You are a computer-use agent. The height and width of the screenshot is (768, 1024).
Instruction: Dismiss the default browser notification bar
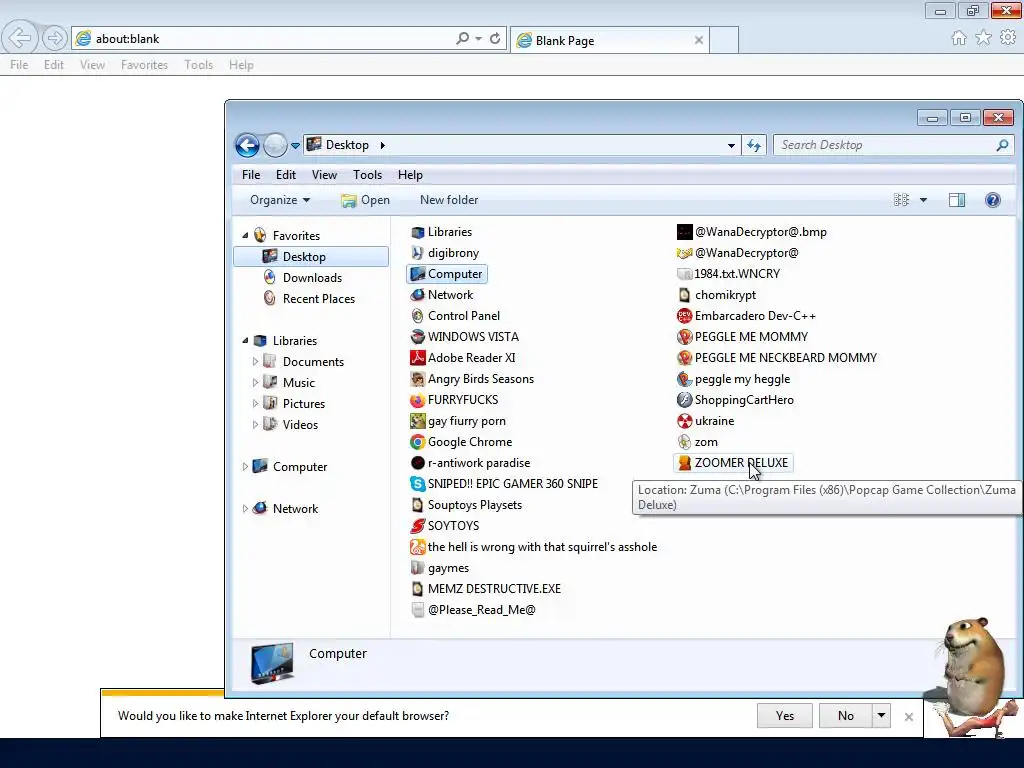[908, 717]
